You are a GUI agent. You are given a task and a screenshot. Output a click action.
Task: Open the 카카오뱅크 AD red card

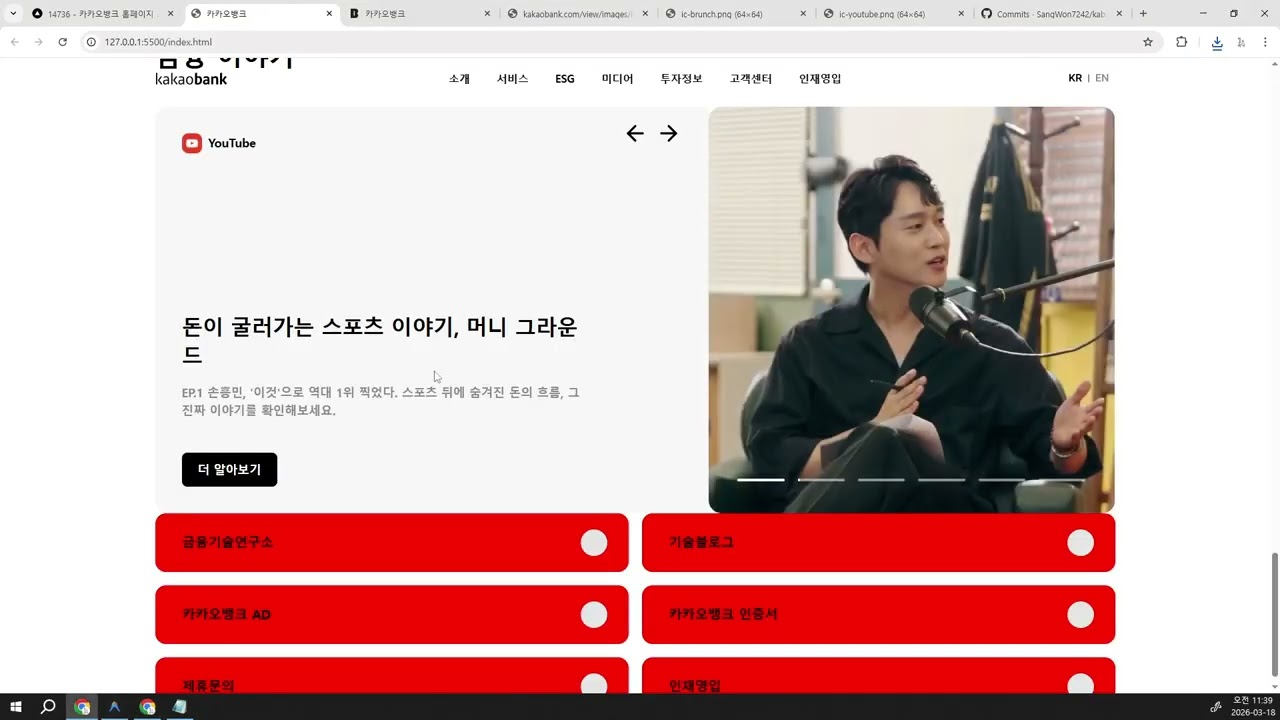point(392,615)
